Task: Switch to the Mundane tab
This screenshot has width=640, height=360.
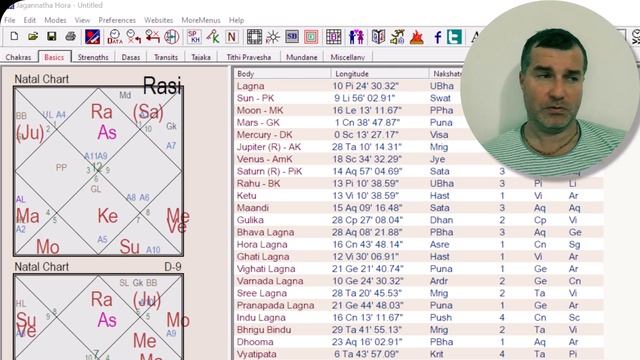Action: tap(302, 57)
